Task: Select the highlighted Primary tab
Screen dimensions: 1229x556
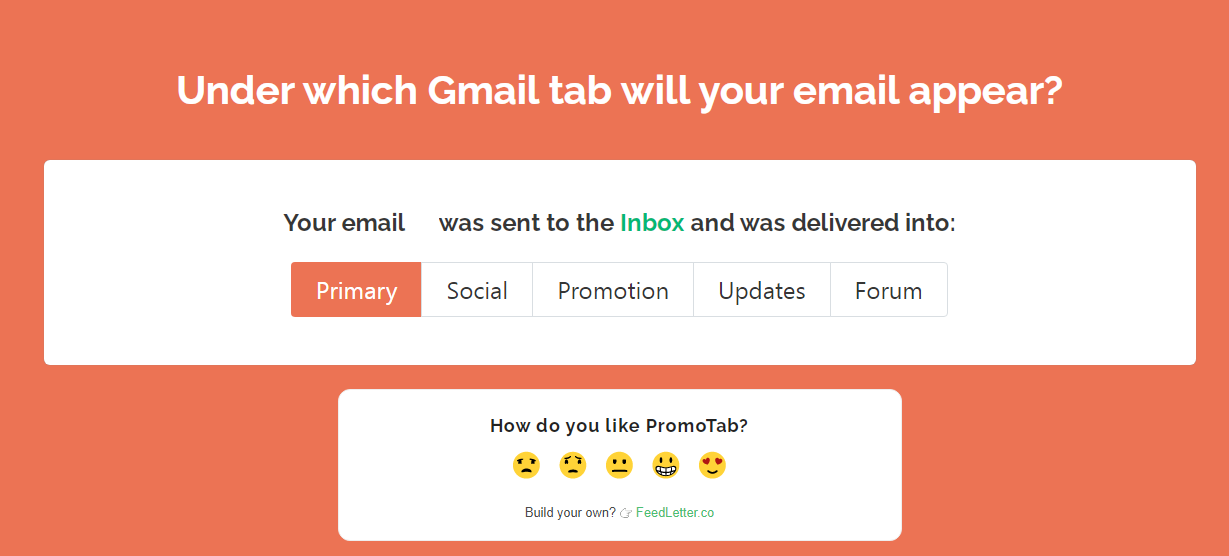Action: [356, 290]
